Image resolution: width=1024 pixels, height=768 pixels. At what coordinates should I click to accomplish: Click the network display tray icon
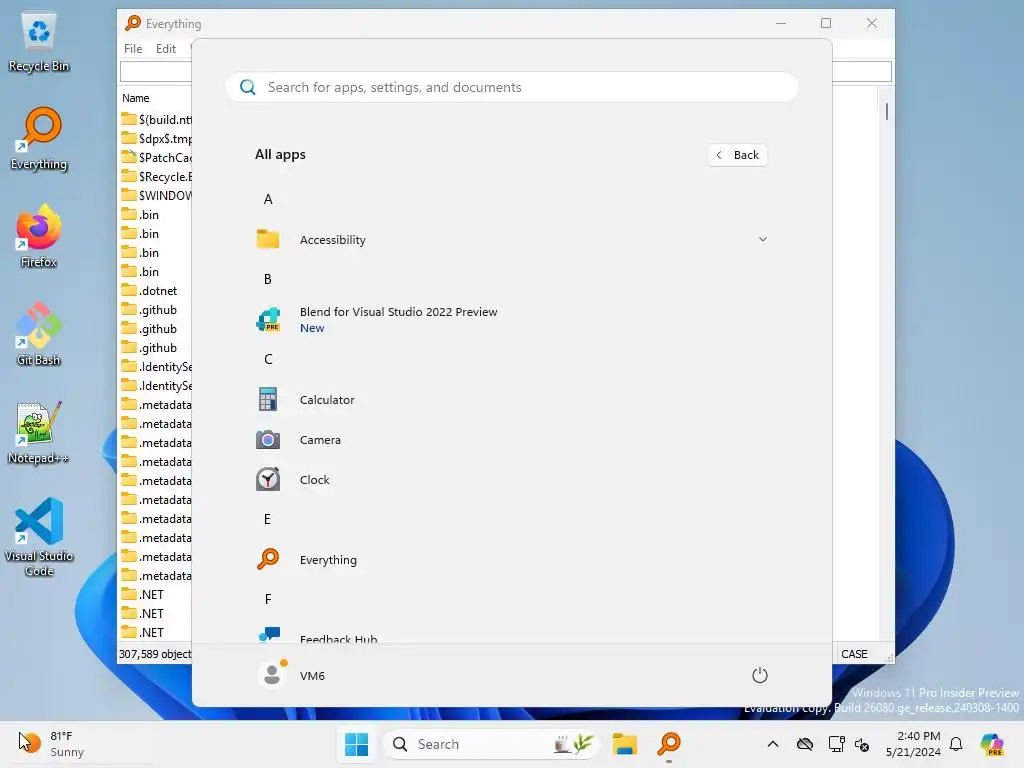(836, 744)
